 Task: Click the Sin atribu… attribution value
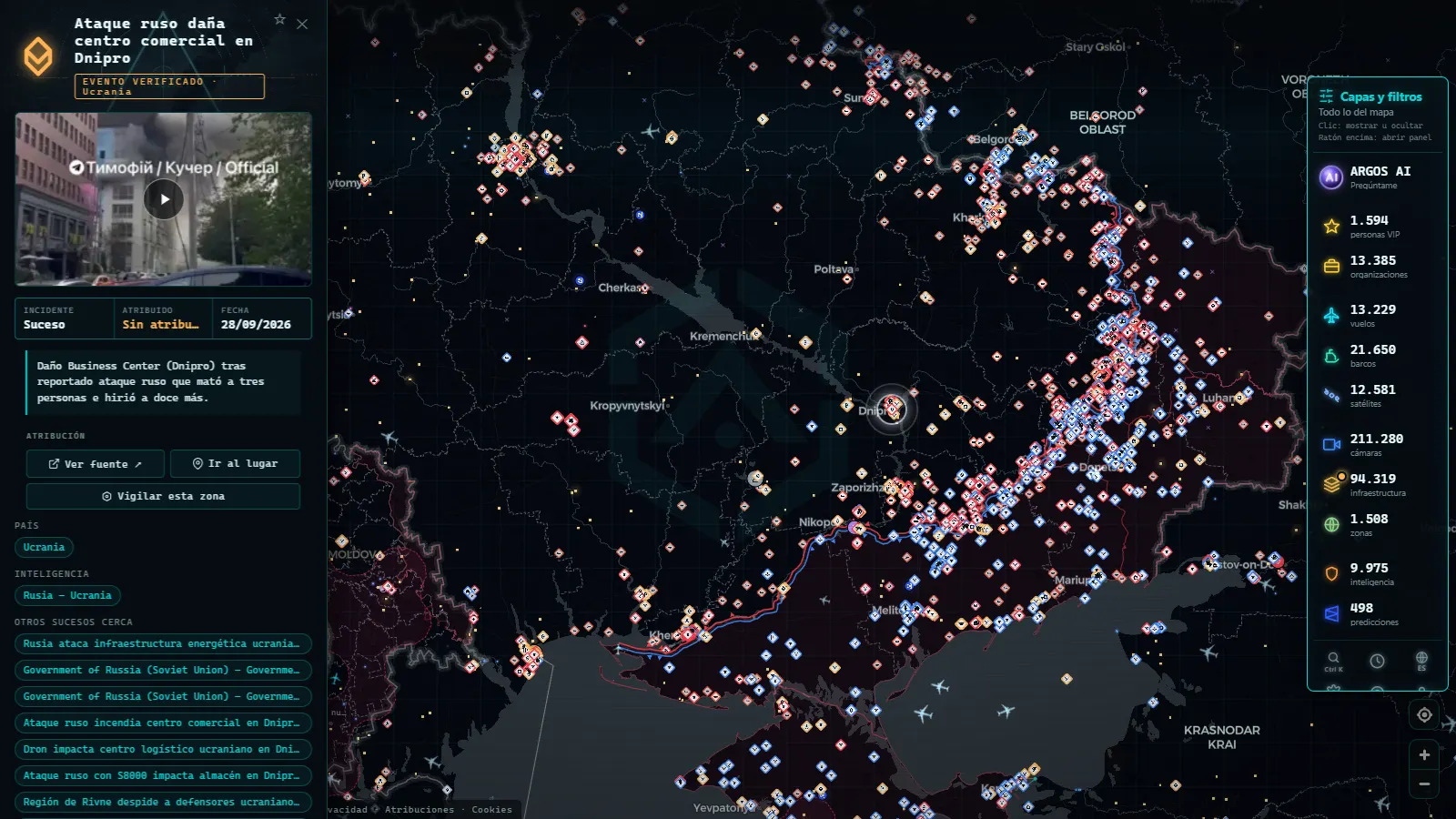coord(161,324)
